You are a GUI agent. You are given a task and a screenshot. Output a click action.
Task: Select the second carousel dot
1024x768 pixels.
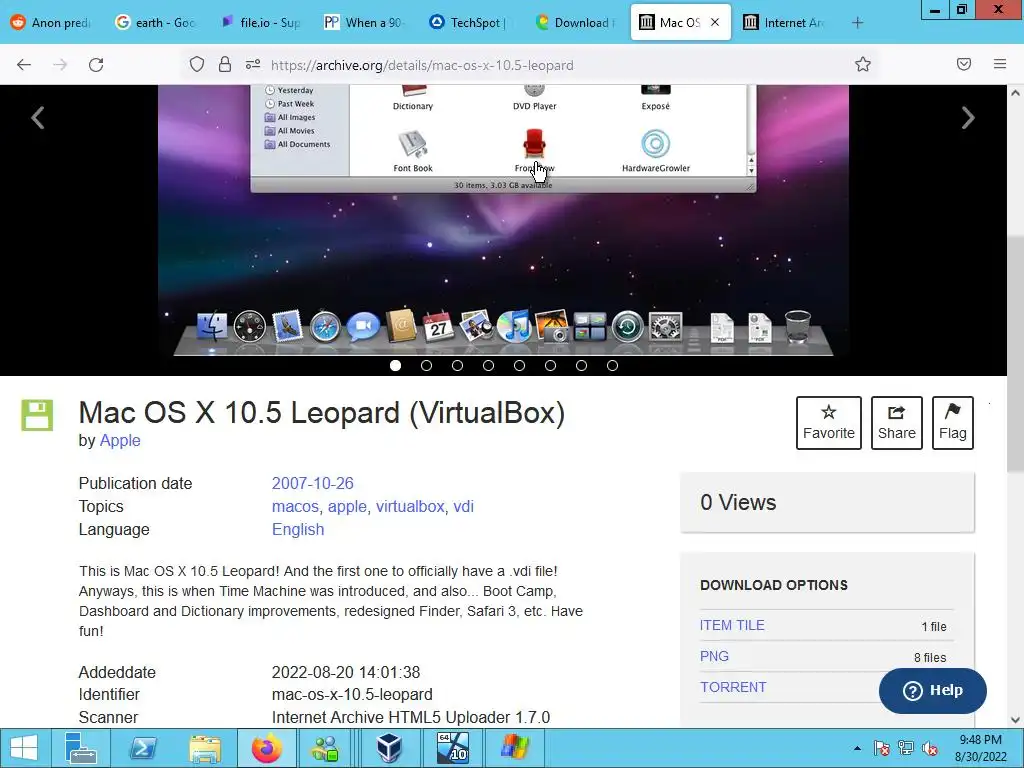pos(426,366)
